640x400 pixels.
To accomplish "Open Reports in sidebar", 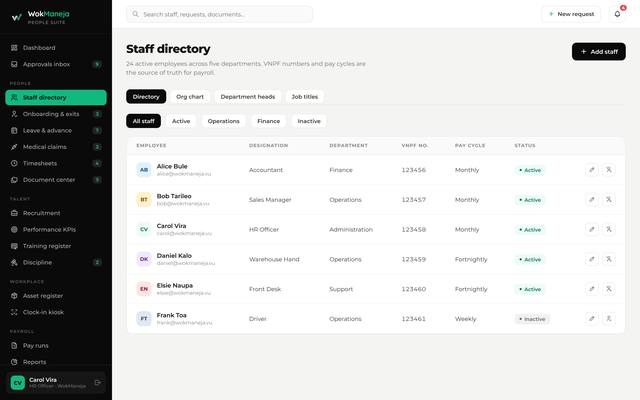I will point(56,362).
